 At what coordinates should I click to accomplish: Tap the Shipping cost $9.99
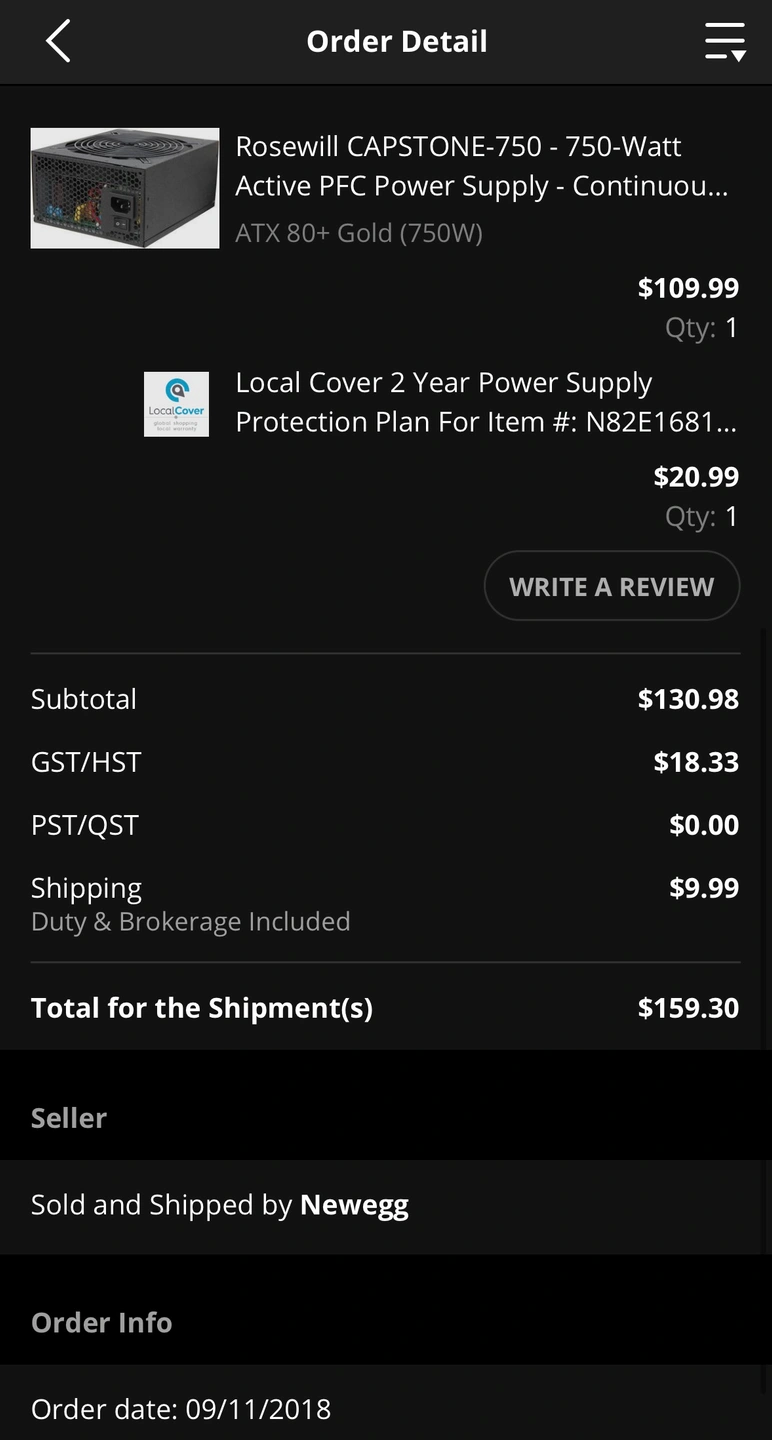[704, 888]
